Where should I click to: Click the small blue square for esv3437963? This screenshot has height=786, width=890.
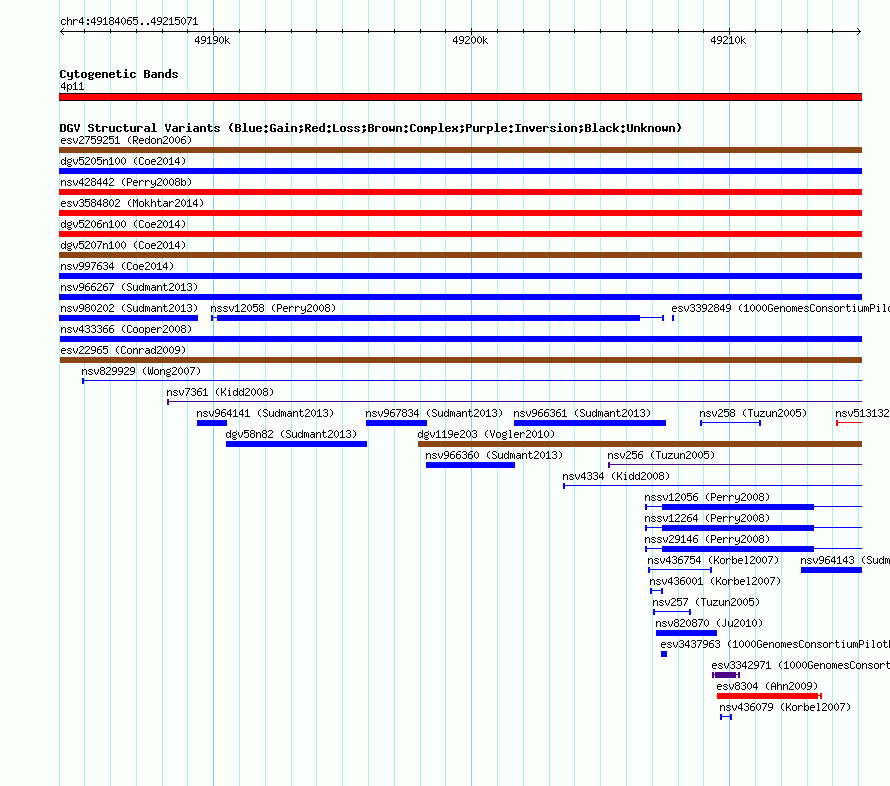coord(664,654)
